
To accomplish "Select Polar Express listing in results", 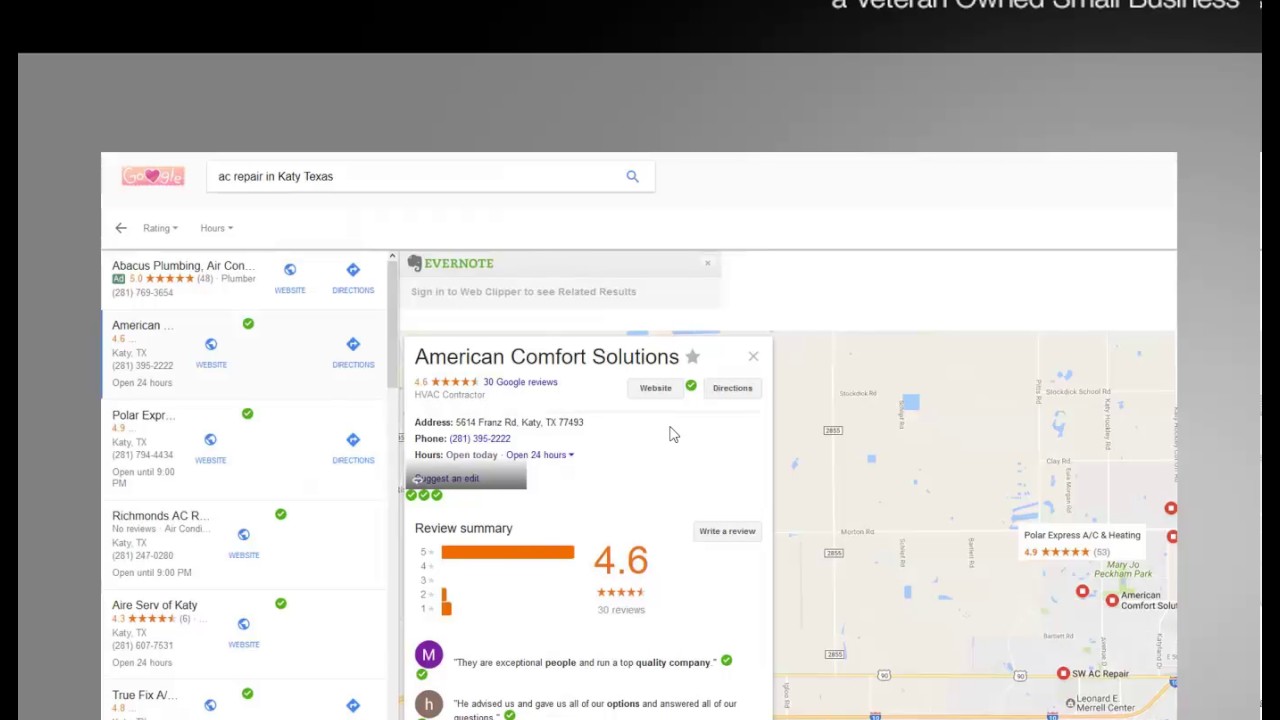I will [143, 415].
